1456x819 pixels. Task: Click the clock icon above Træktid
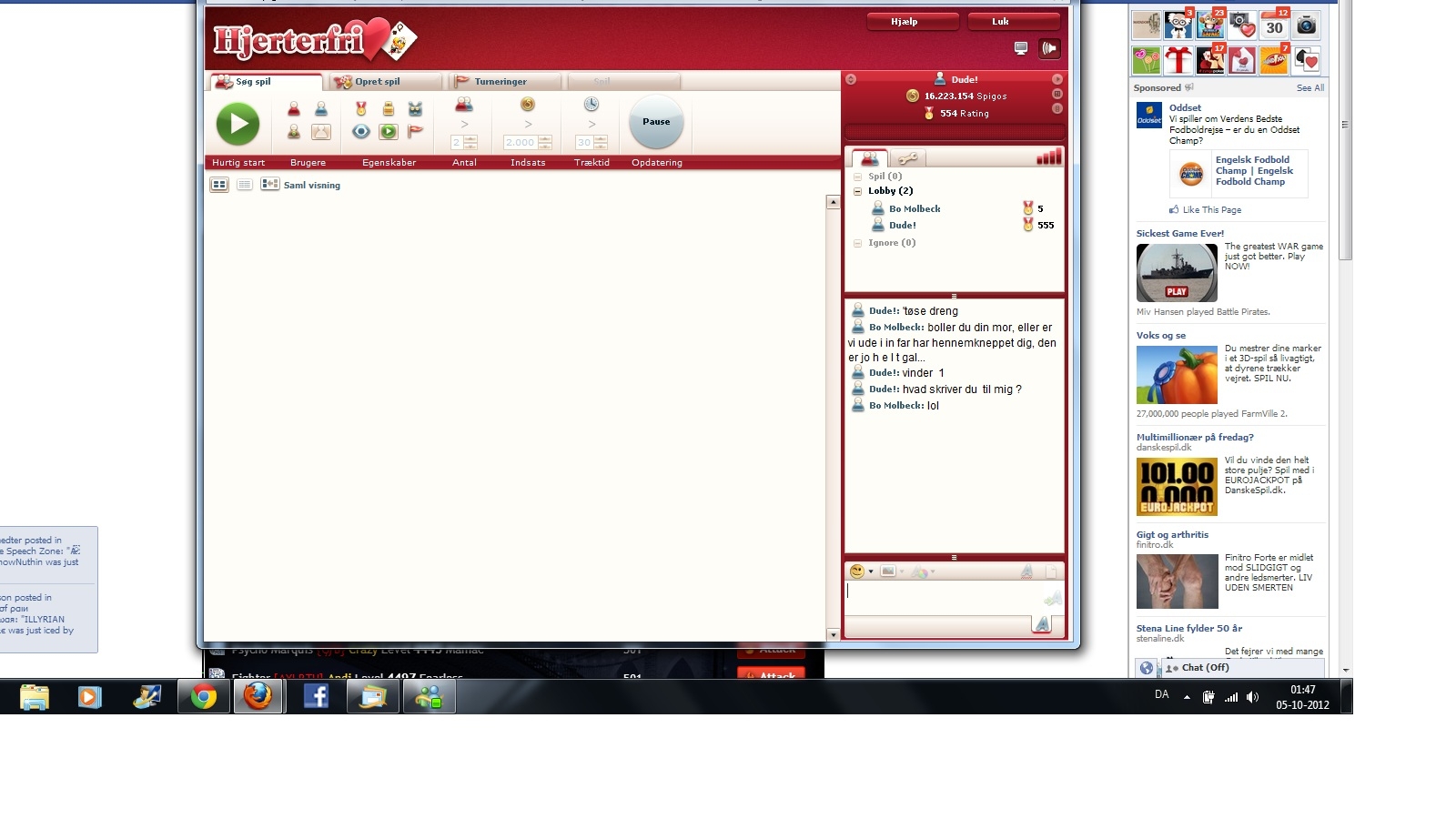(591, 105)
